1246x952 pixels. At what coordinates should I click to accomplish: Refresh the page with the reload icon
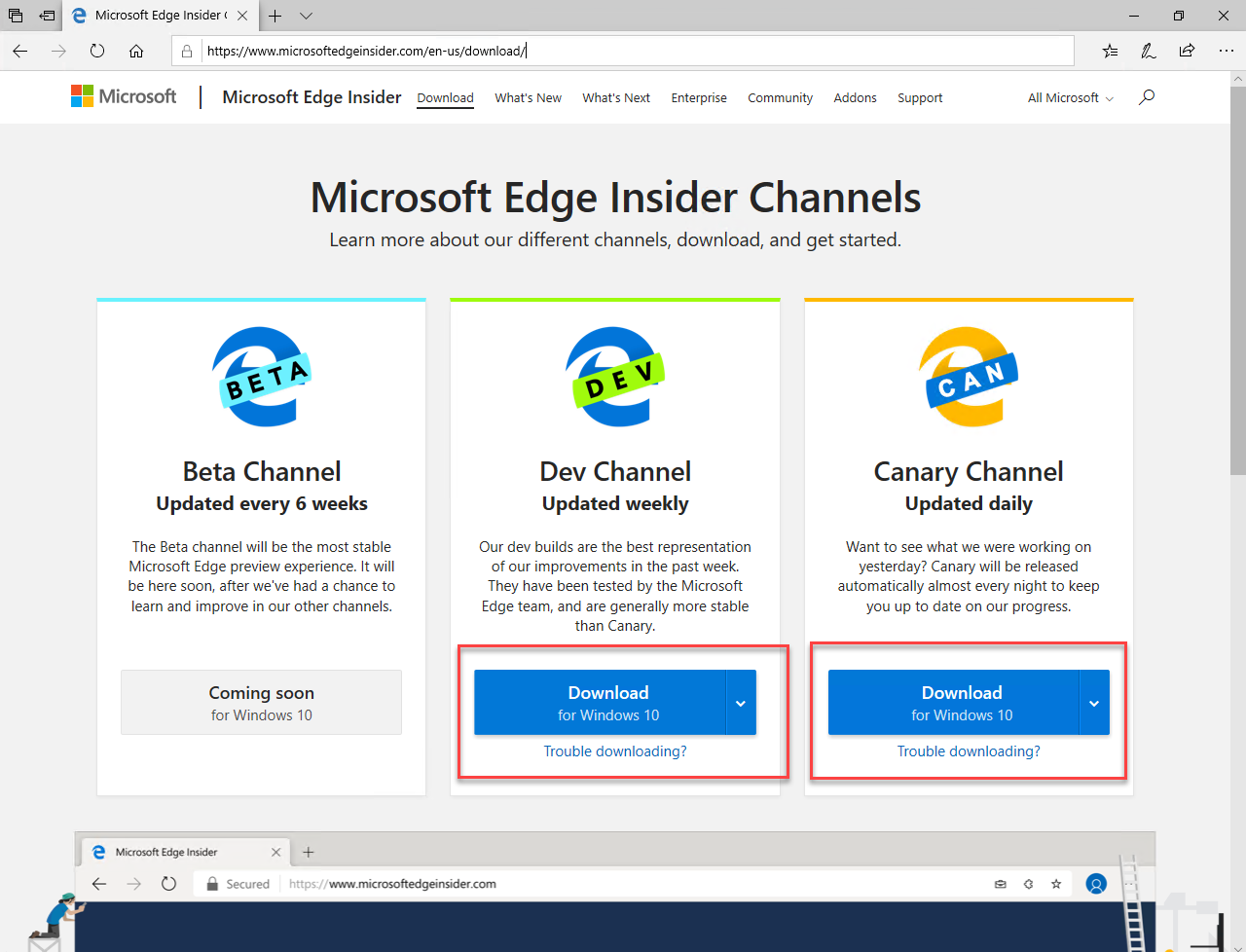[x=97, y=51]
